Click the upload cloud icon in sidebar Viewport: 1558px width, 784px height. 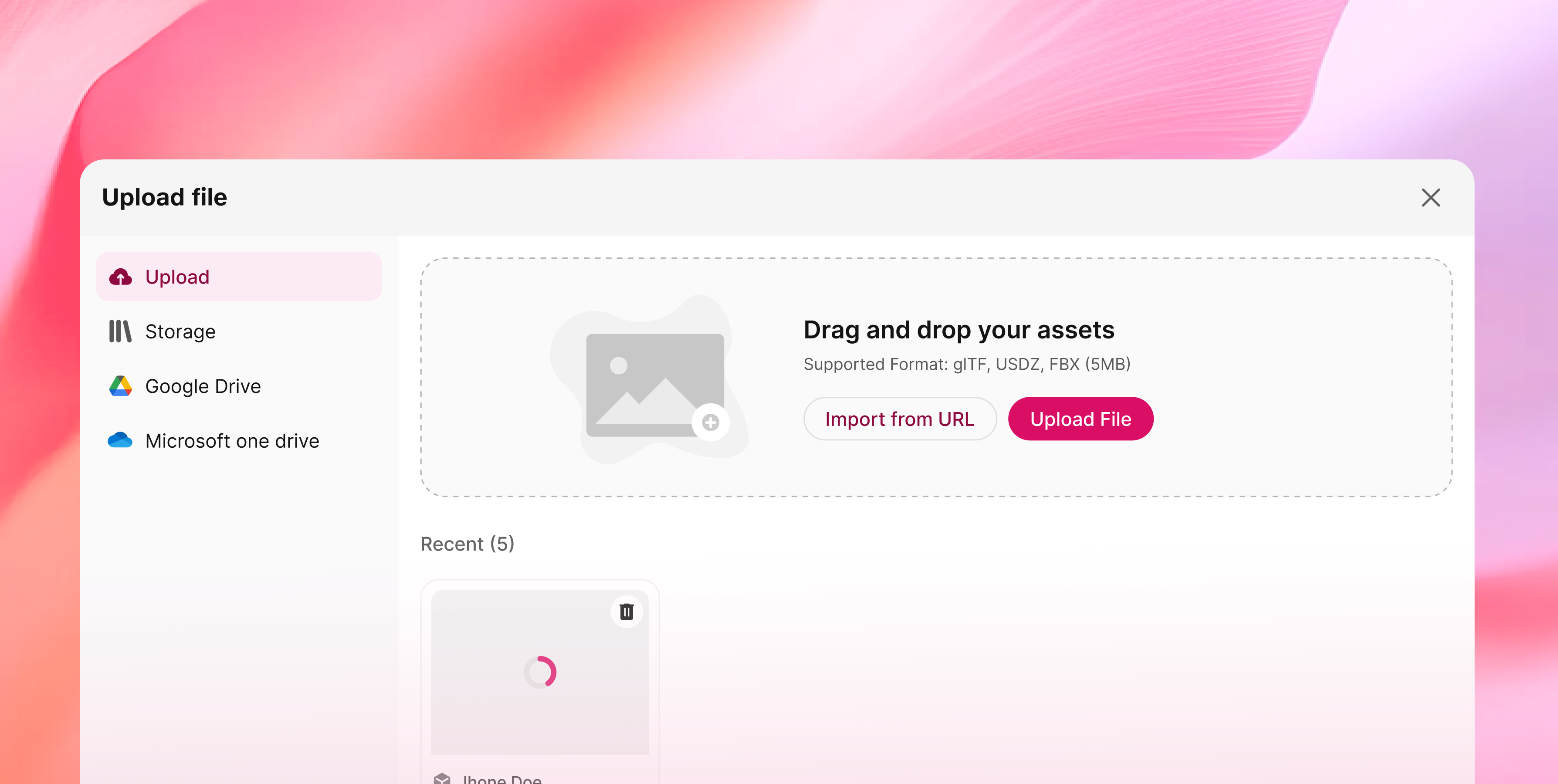pos(120,277)
